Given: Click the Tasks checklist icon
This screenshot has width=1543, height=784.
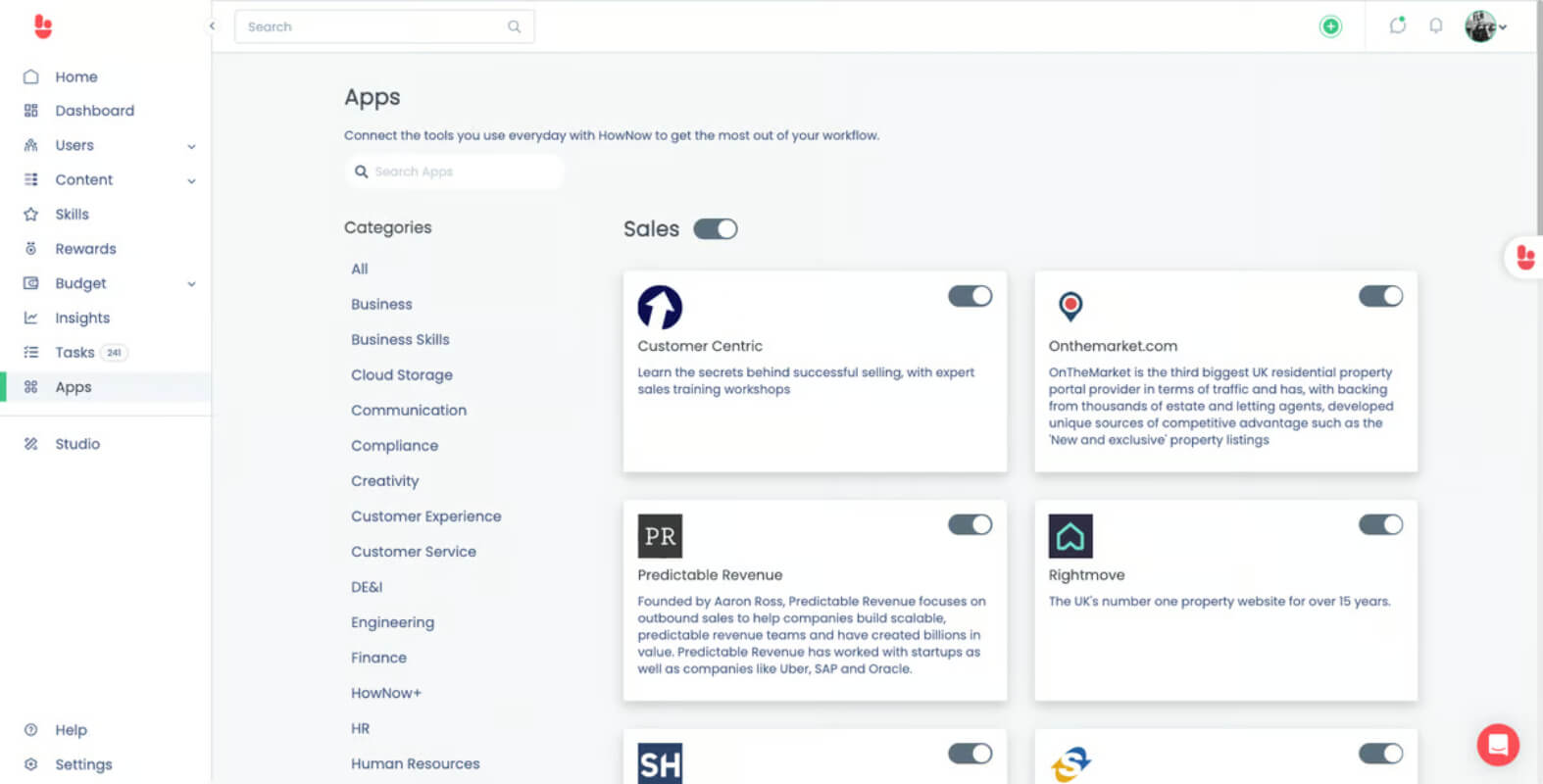Looking at the screenshot, I should 31,352.
